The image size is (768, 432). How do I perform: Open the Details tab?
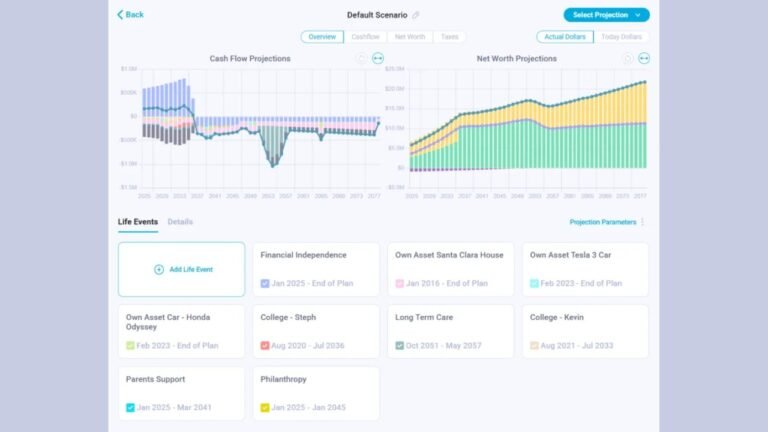point(180,222)
